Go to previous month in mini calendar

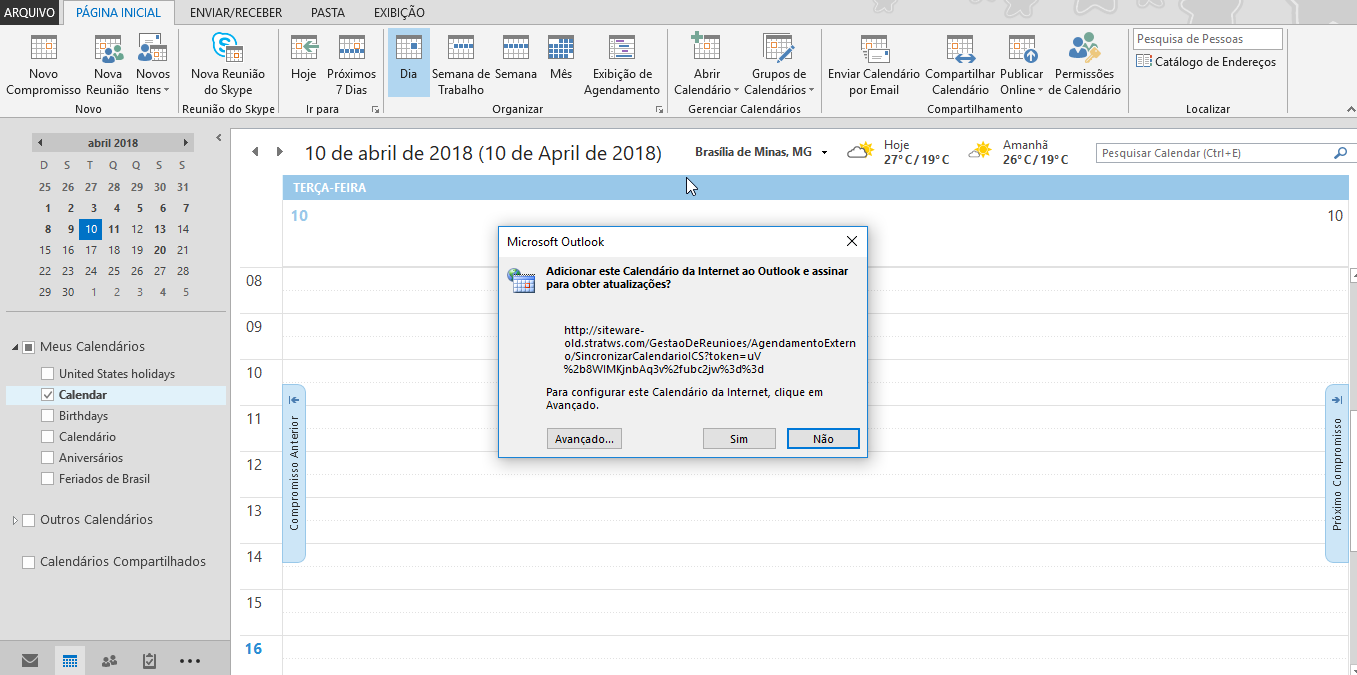pyautogui.click(x=40, y=143)
